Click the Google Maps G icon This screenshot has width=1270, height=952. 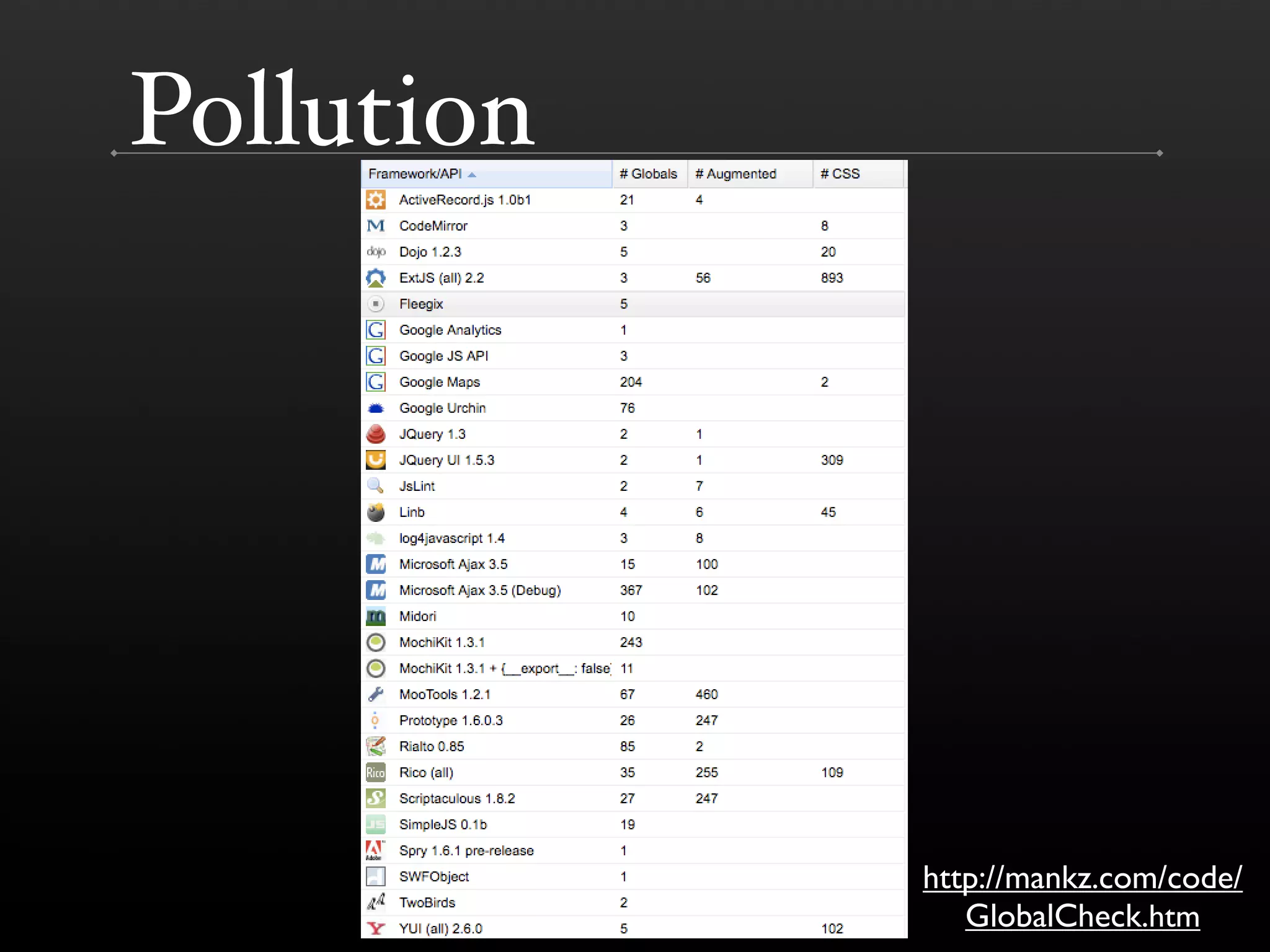click(x=376, y=382)
